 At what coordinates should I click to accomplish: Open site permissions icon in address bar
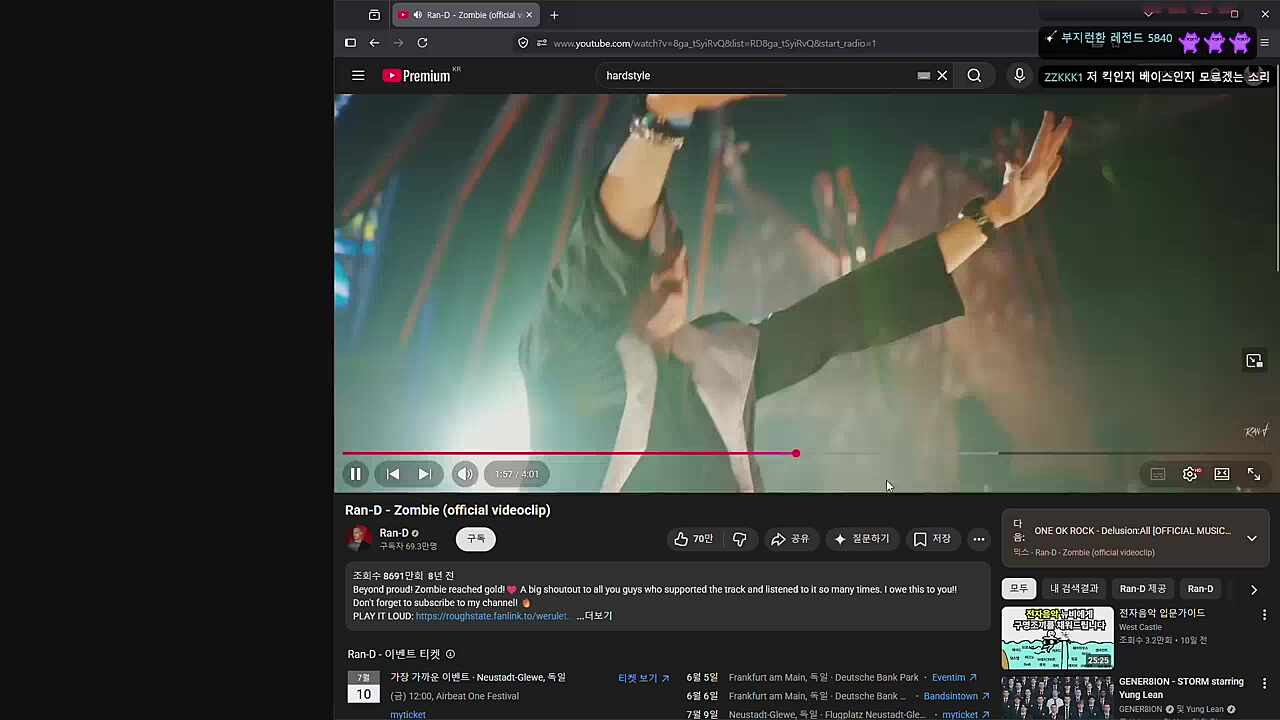[x=542, y=43]
